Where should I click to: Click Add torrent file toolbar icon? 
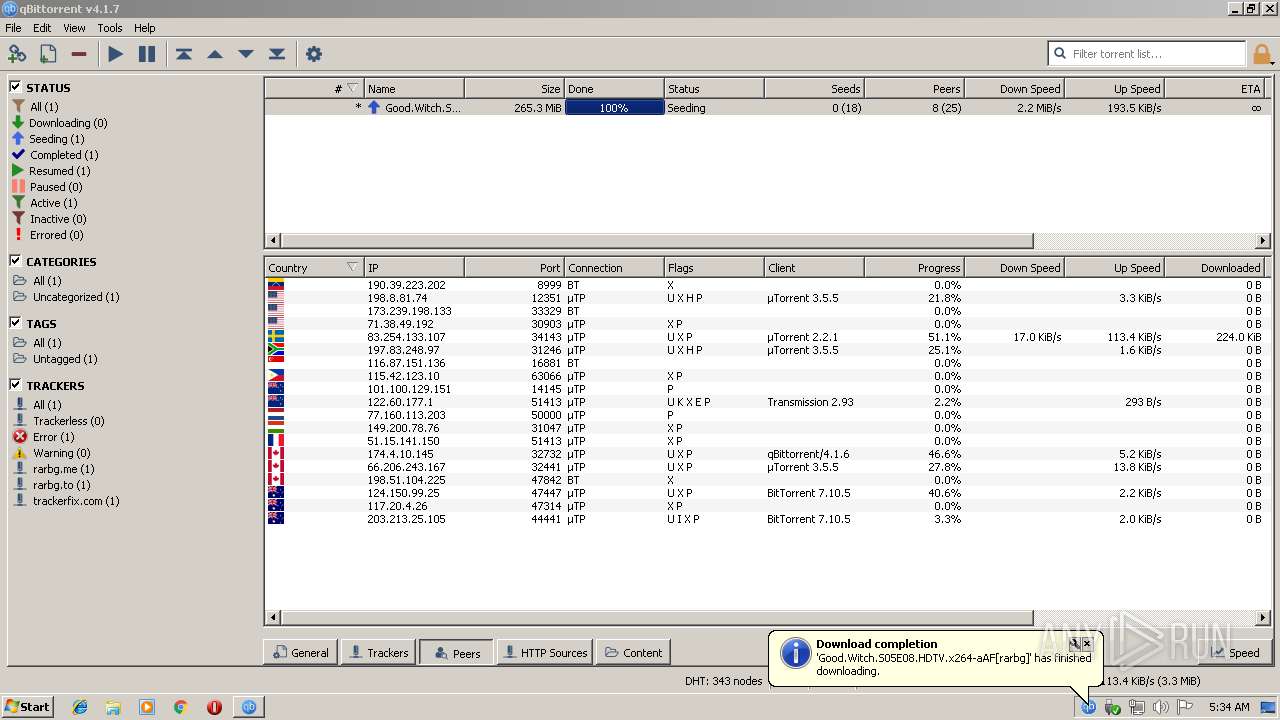click(x=48, y=54)
